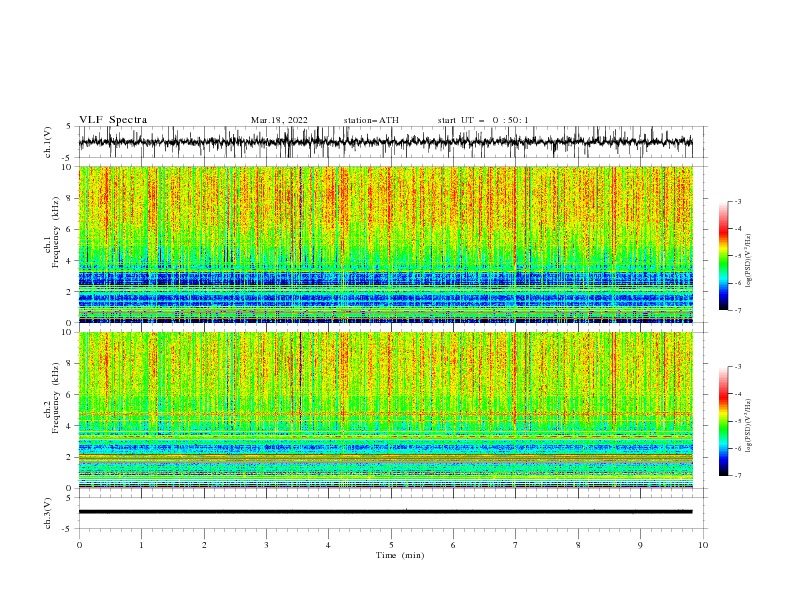
Task: Select the "start UT = 0 : 50: 1" text
Action: pyautogui.click(x=482, y=120)
